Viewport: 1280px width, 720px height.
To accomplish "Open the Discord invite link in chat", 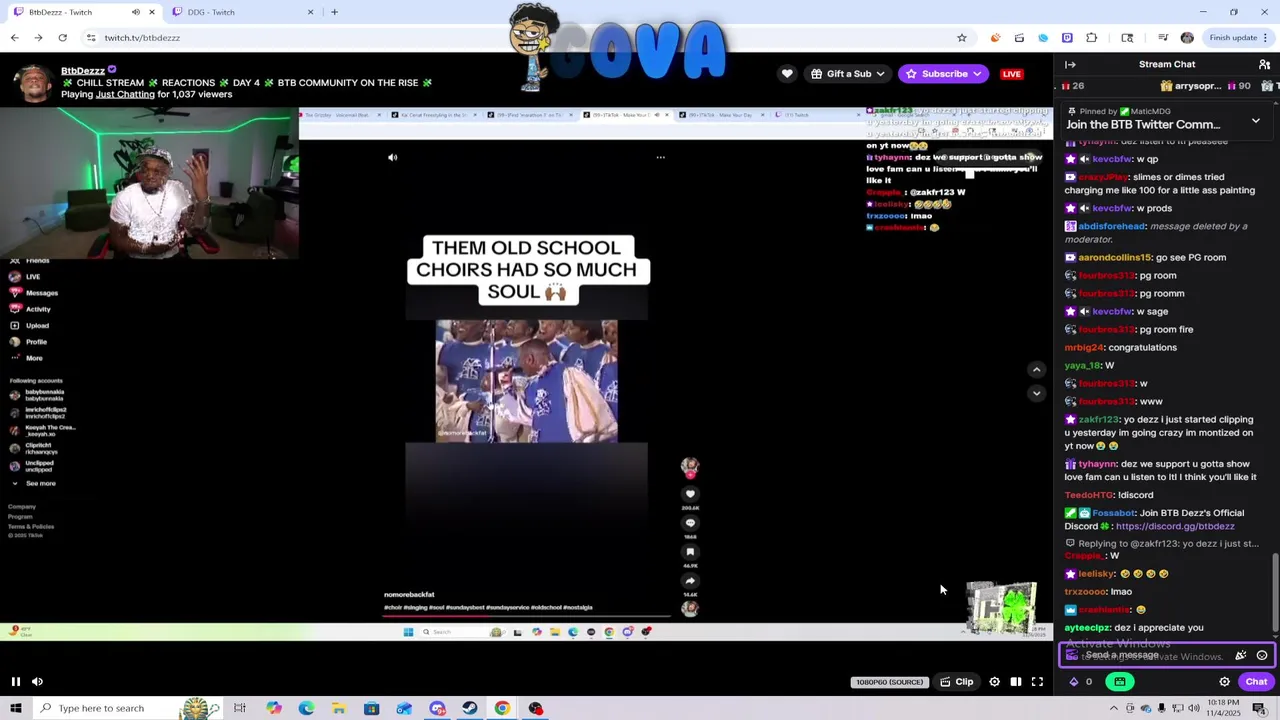I will pyautogui.click(x=1174, y=526).
